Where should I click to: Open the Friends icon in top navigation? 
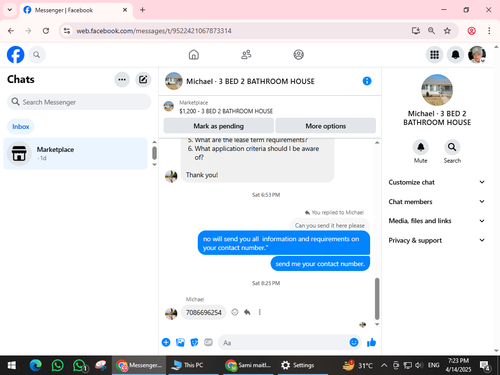[x=246, y=54]
